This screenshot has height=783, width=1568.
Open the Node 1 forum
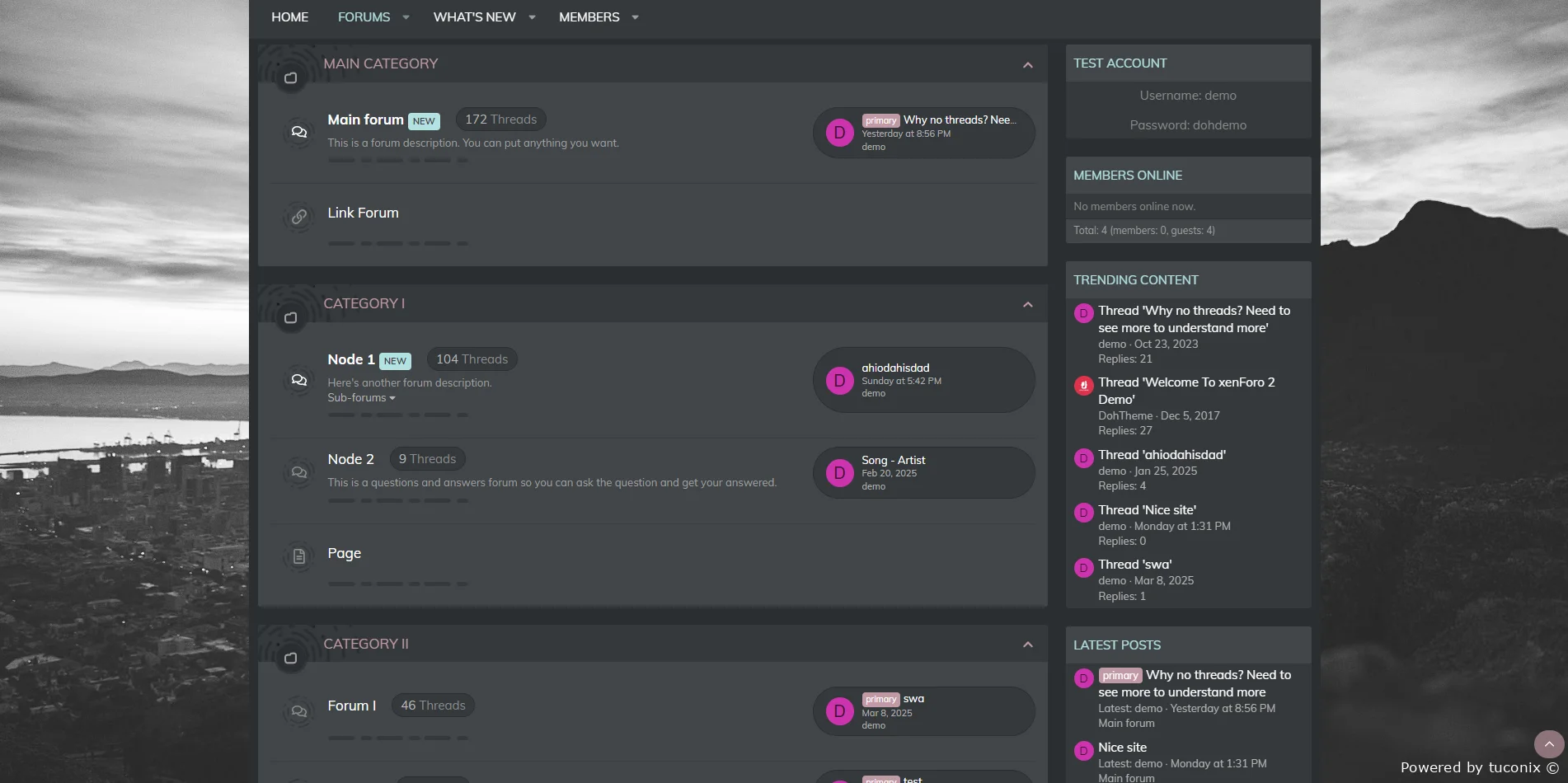click(351, 359)
